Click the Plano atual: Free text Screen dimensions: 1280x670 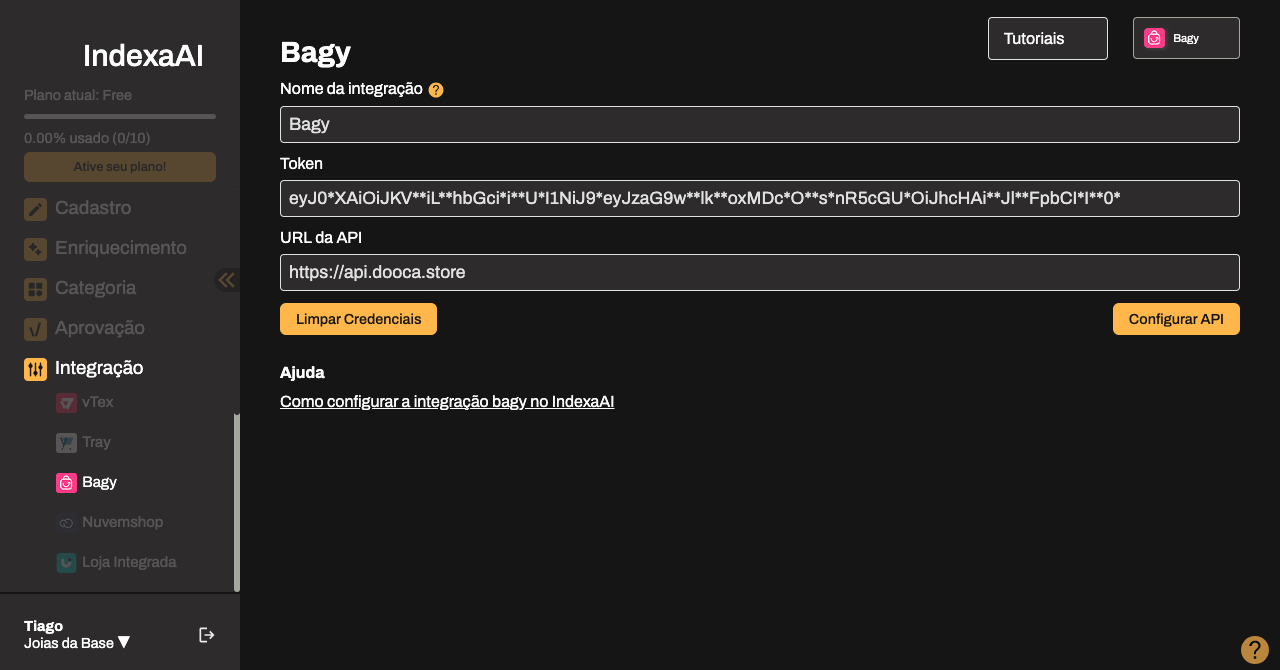tap(78, 96)
